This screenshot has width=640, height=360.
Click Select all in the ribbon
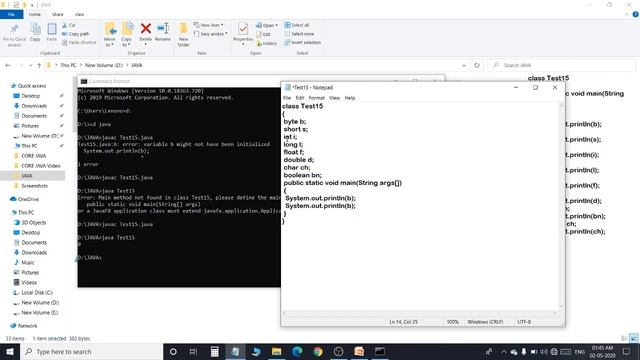pos(297,25)
